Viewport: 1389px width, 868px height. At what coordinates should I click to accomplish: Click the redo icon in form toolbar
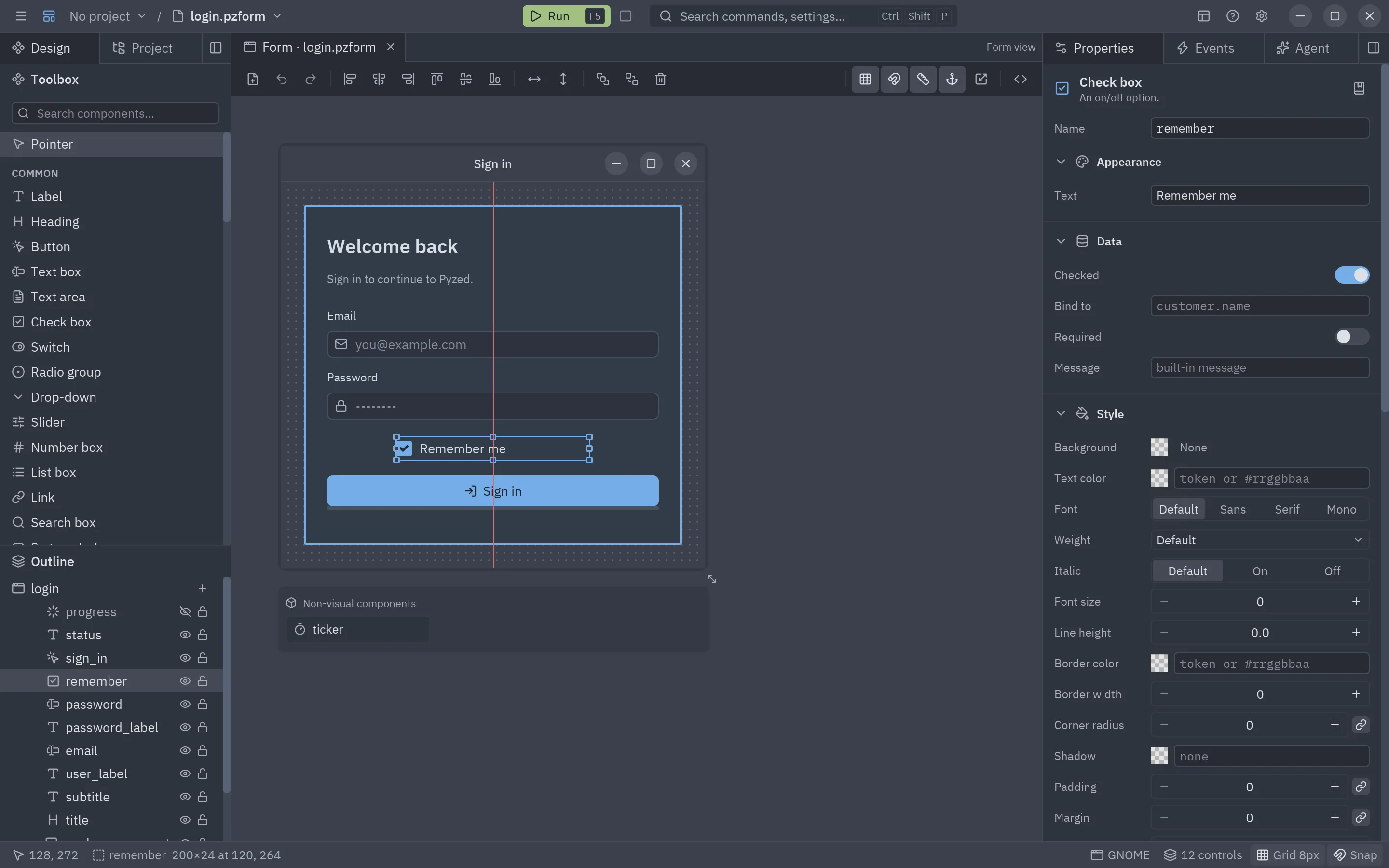click(311, 79)
